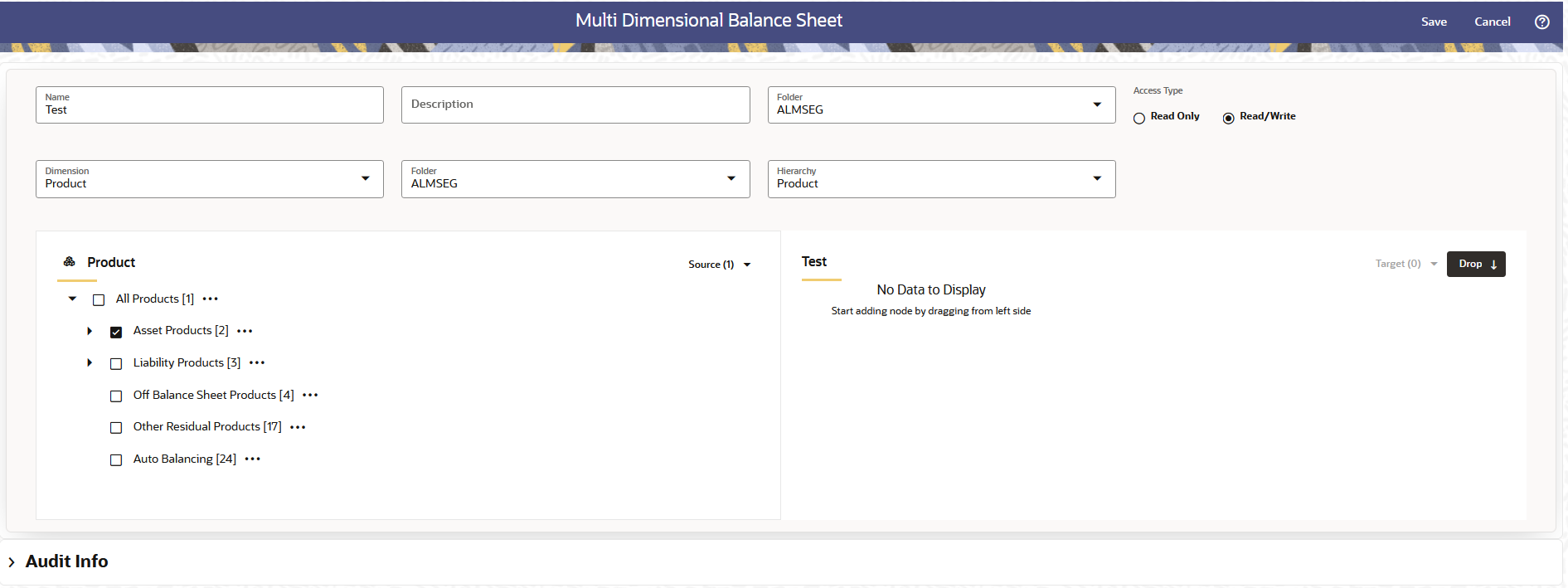Select the Read Only access type
The height and width of the screenshot is (588, 1568).
1139,118
